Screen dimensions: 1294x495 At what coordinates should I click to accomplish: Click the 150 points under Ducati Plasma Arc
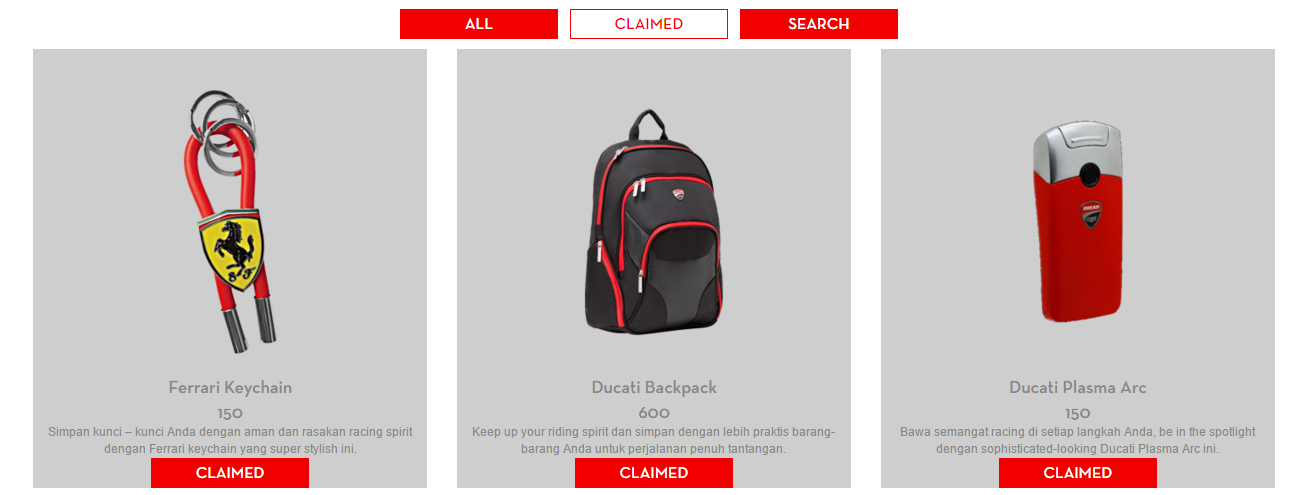tap(1078, 413)
